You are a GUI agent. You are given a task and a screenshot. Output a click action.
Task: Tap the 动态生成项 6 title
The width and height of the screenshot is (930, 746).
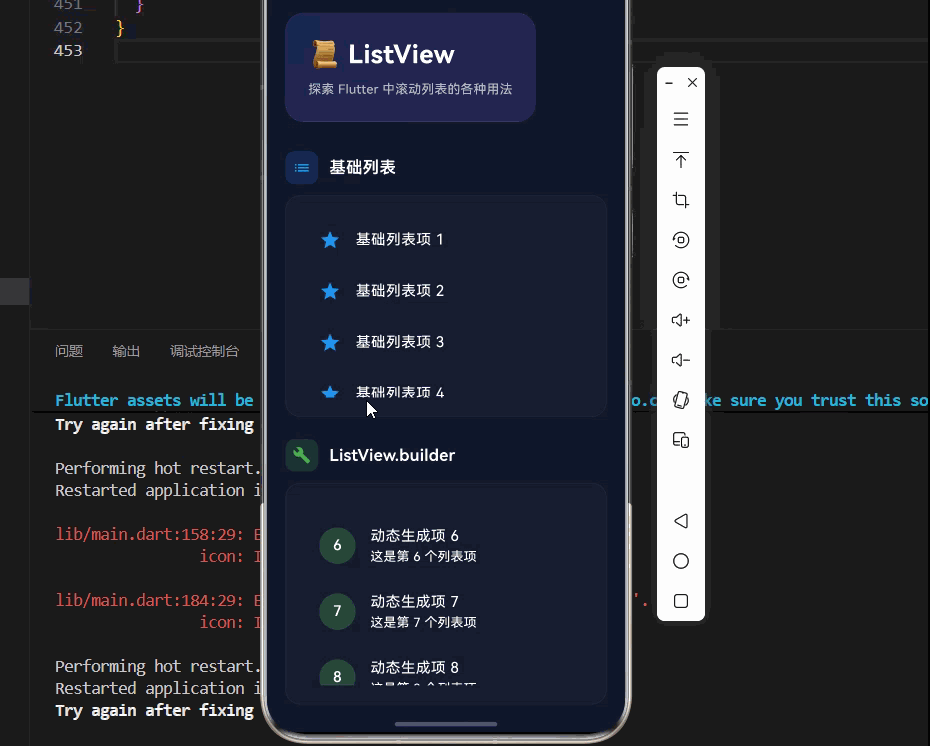click(415, 535)
